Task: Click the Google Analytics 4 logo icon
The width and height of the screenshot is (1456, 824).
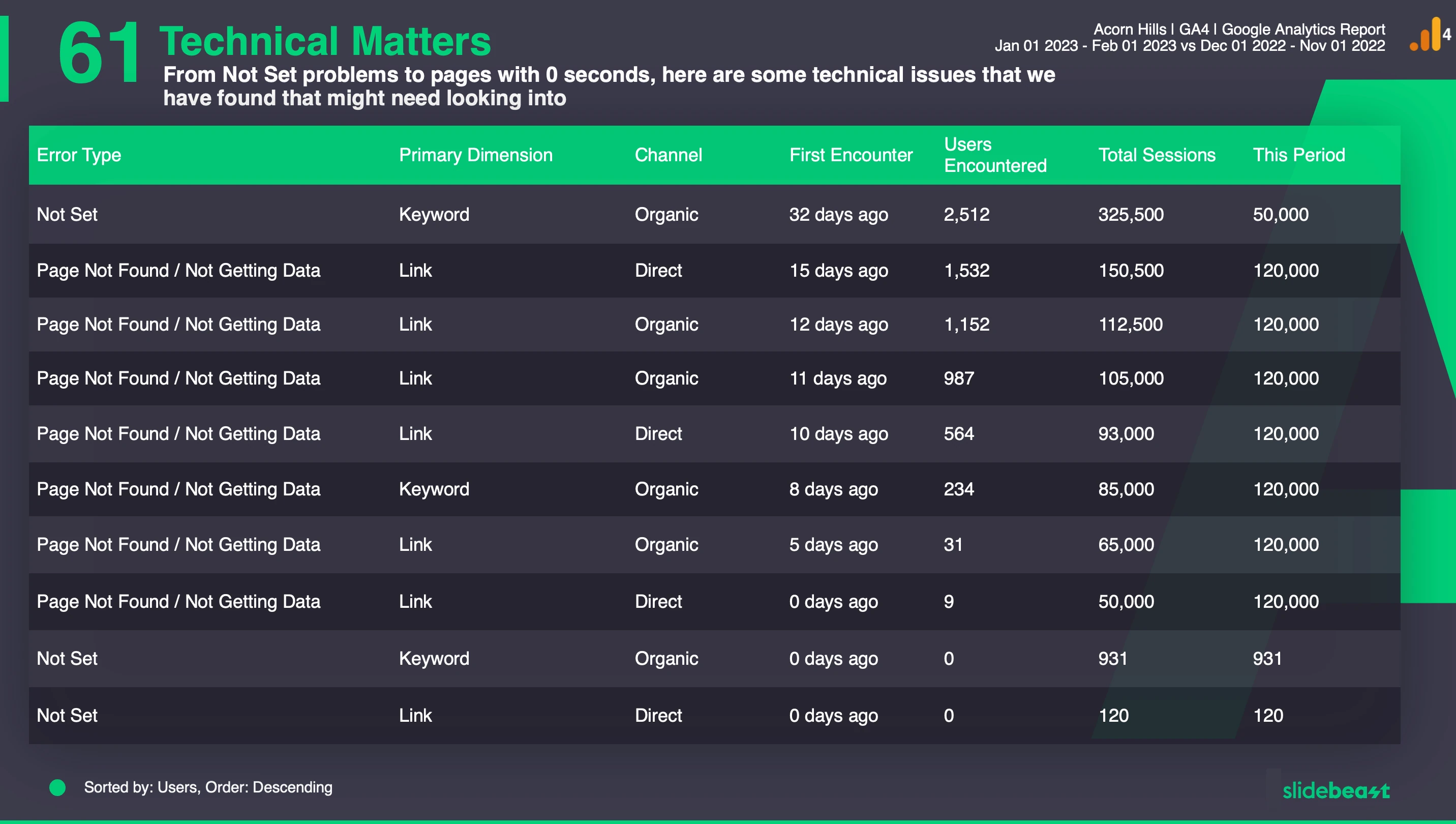Action: click(x=1430, y=34)
